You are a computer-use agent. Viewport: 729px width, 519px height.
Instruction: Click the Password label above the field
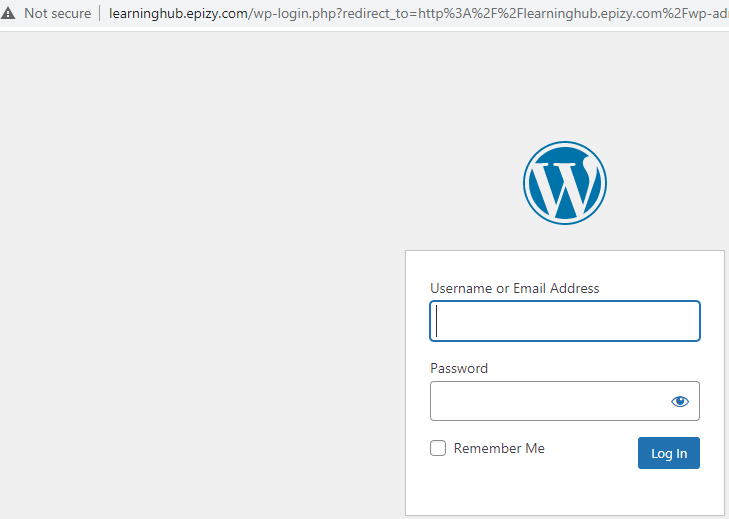pyautogui.click(x=459, y=368)
